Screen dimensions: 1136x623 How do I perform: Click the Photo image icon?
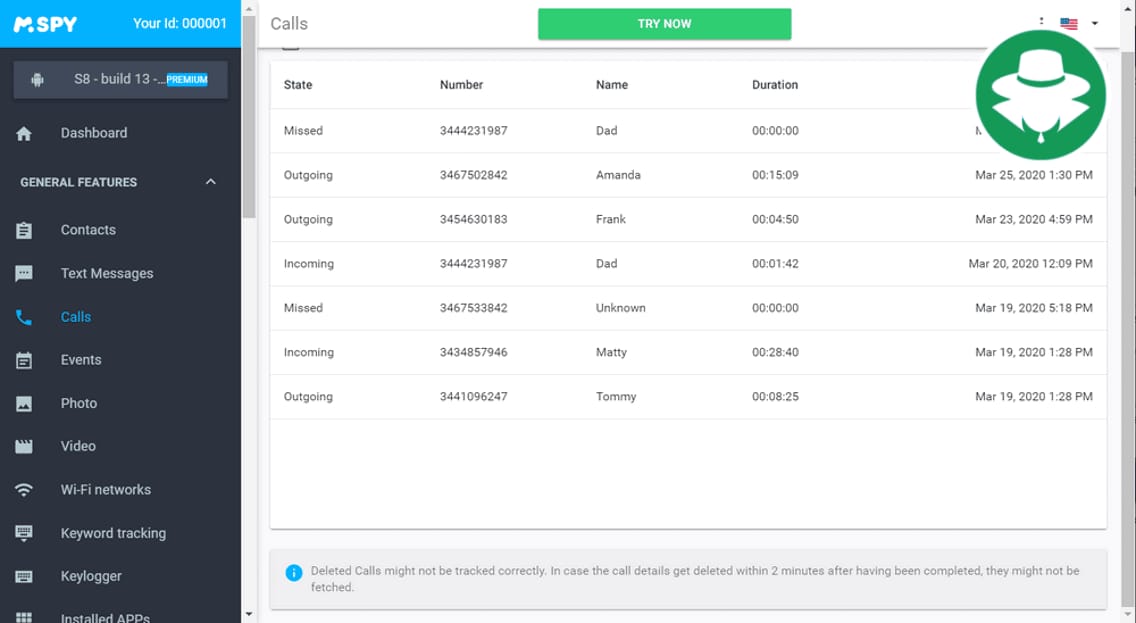point(24,404)
